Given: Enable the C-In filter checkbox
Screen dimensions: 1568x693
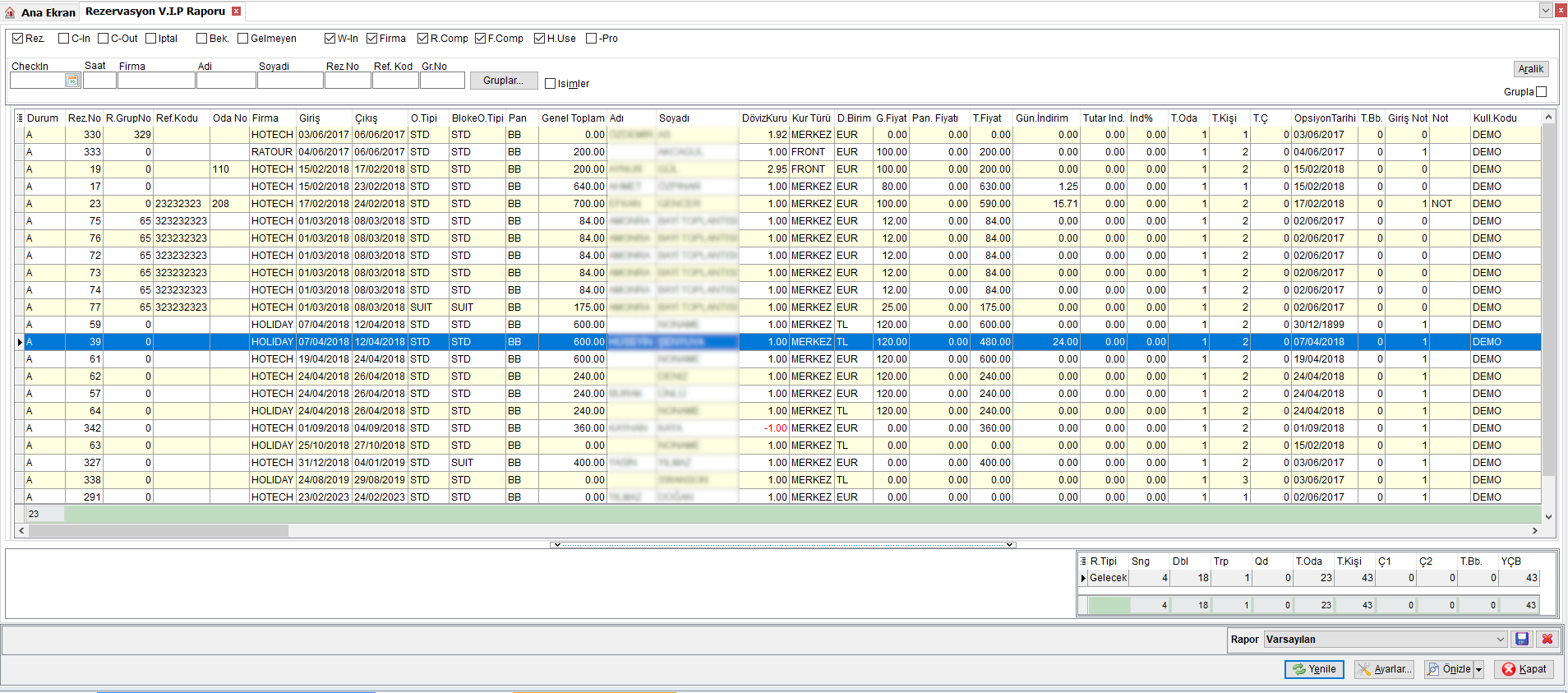Looking at the screenshot, I should coord(64,39).
